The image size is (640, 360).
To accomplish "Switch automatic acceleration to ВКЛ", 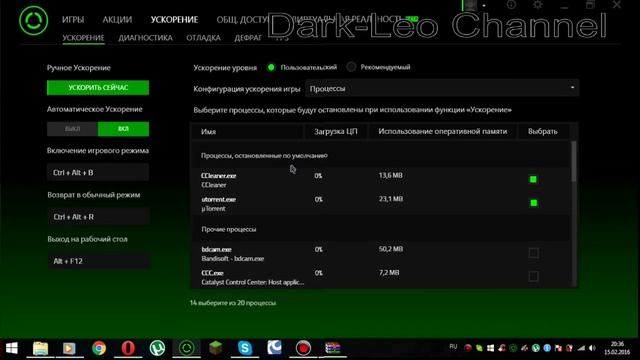I will pos(123,129).
